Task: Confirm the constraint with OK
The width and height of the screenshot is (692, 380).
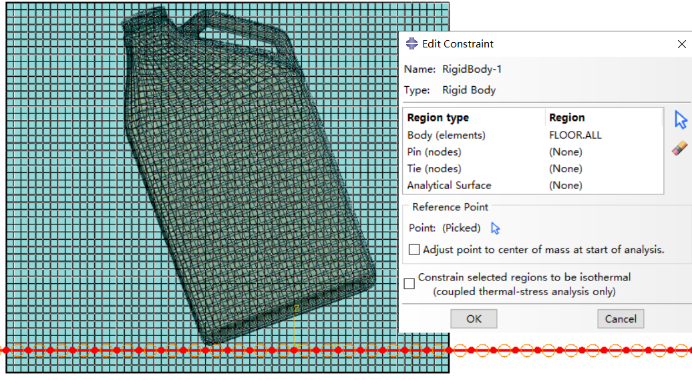Action: point(474,319)
